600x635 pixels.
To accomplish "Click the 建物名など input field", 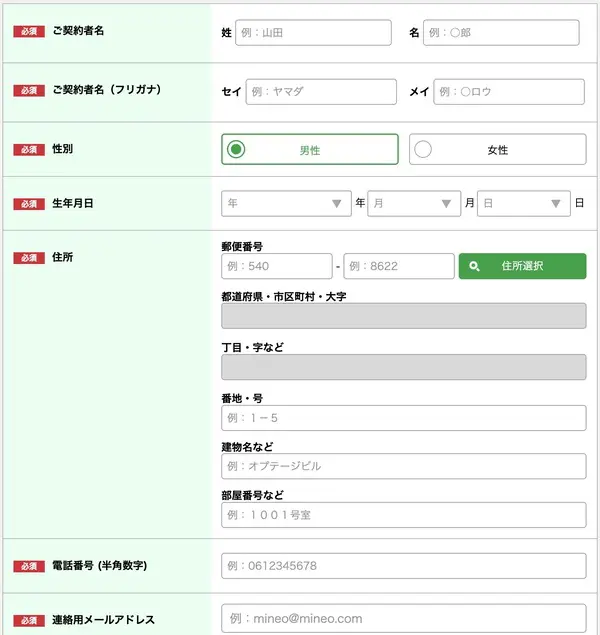I will tap(403, 466).
